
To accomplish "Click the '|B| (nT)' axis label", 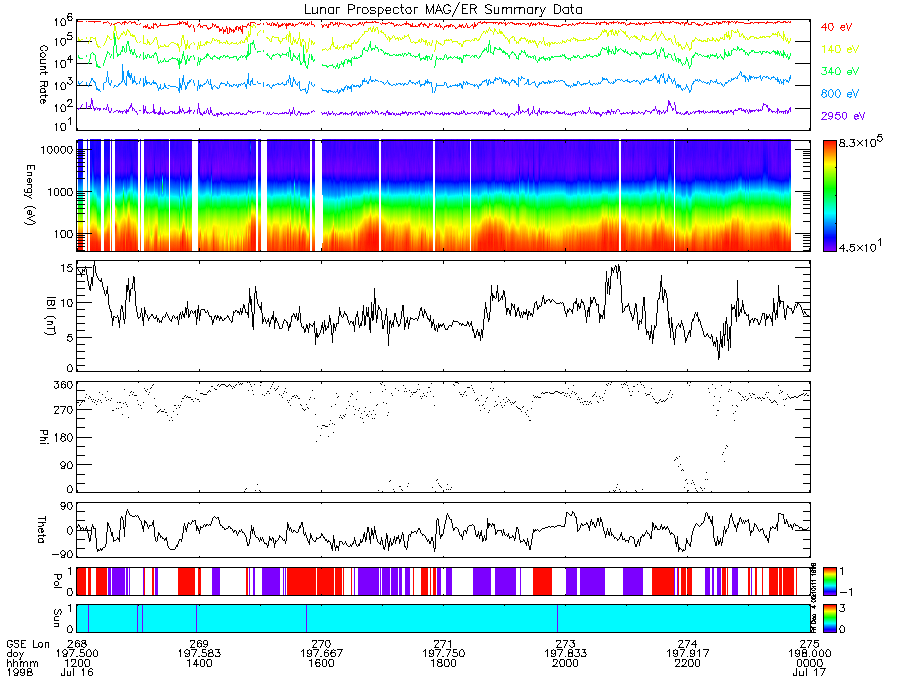I will (x=49, y=316).
